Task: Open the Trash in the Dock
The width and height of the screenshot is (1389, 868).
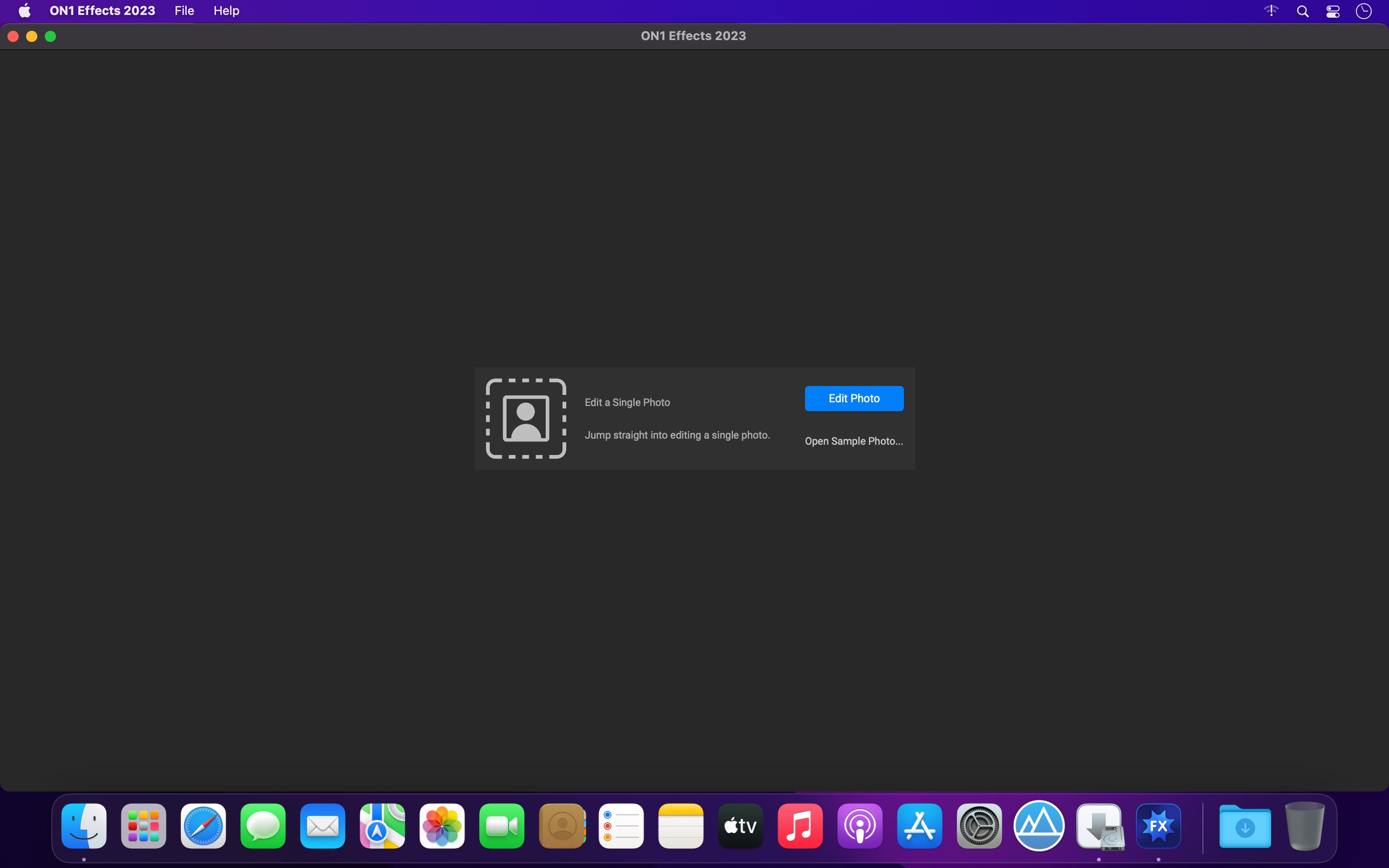Action: [x=1304, y=826]
